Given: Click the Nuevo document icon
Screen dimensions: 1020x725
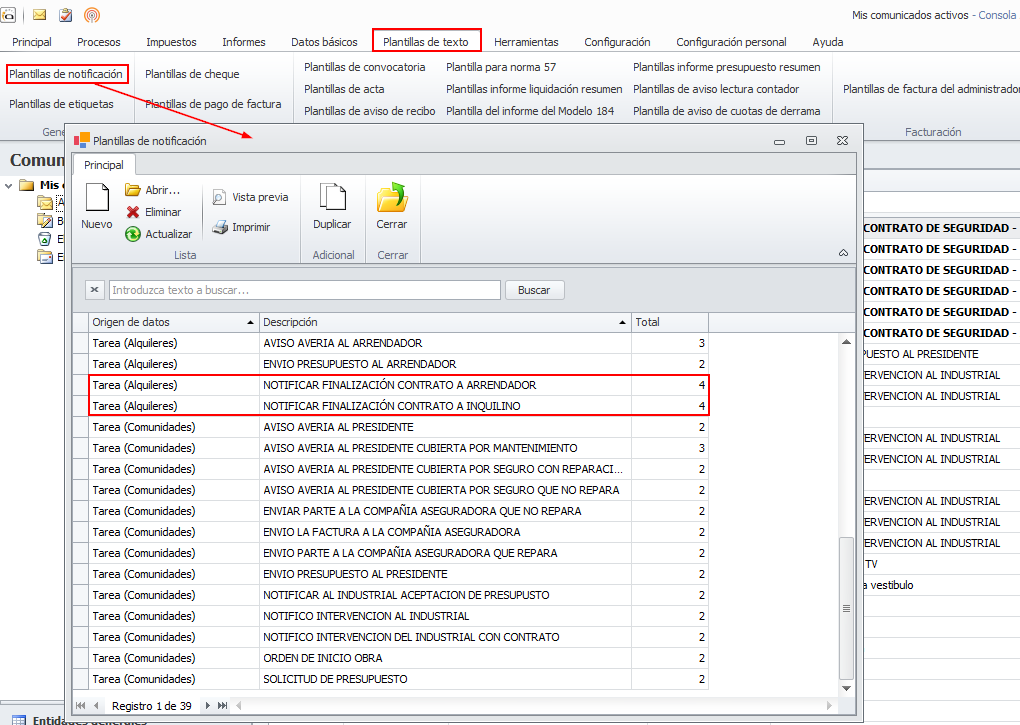Looking at the screenshot, I should tap(97, 200).
